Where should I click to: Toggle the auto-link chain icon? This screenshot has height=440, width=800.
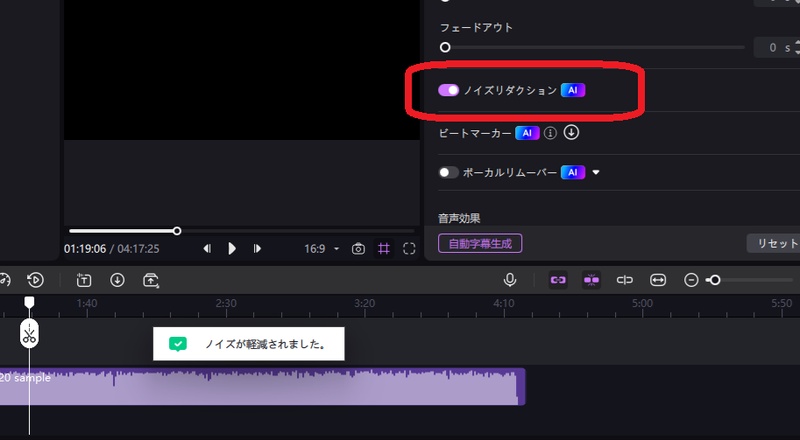558,280
